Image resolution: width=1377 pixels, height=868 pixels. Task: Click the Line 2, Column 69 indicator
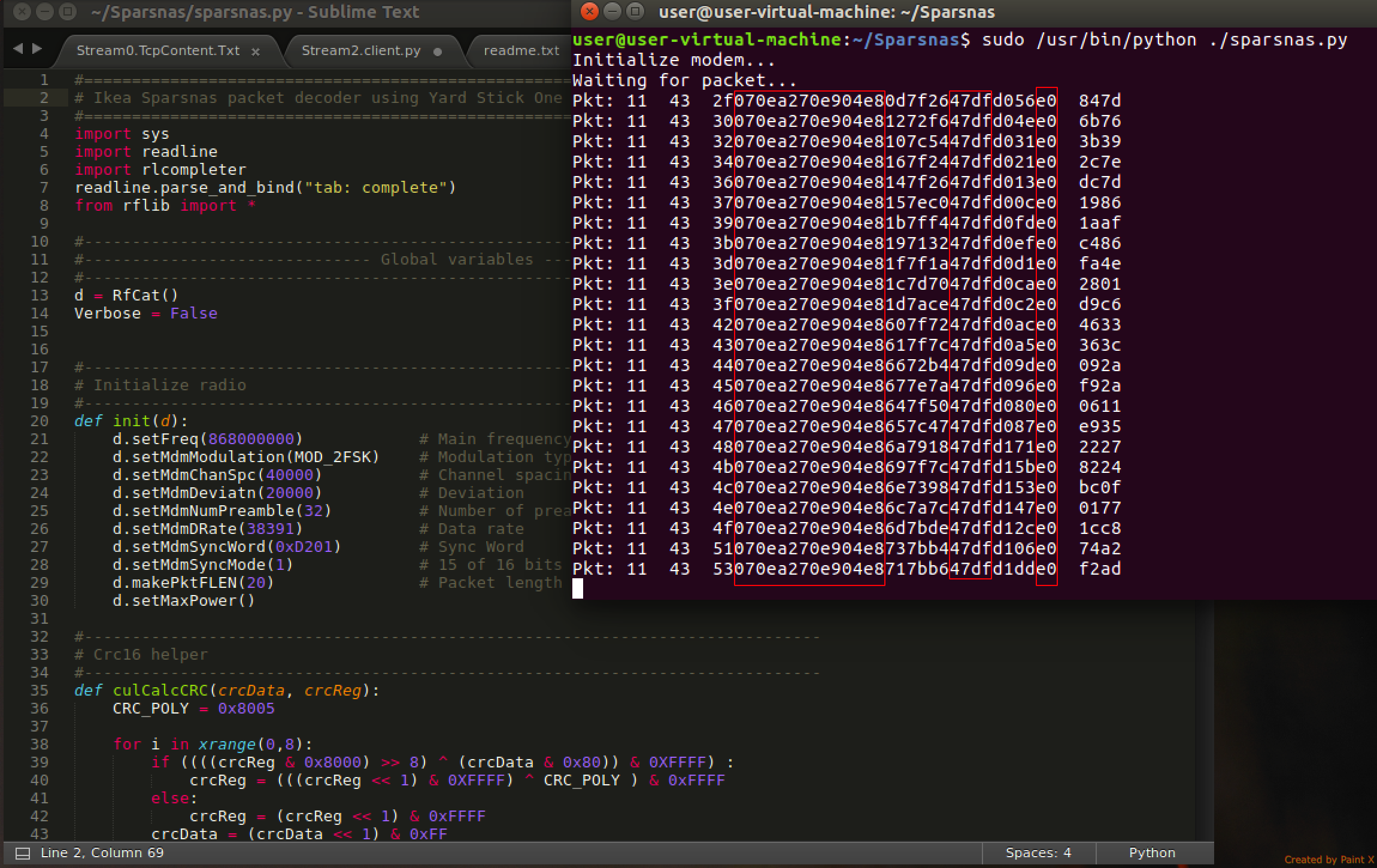coord(102,852)
